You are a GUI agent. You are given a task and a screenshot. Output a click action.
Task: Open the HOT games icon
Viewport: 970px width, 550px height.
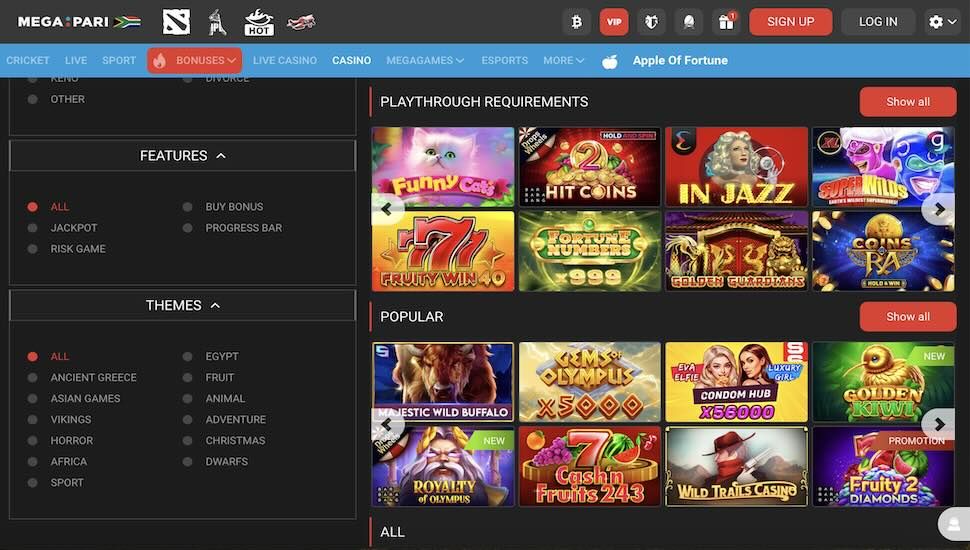(259, 22)
